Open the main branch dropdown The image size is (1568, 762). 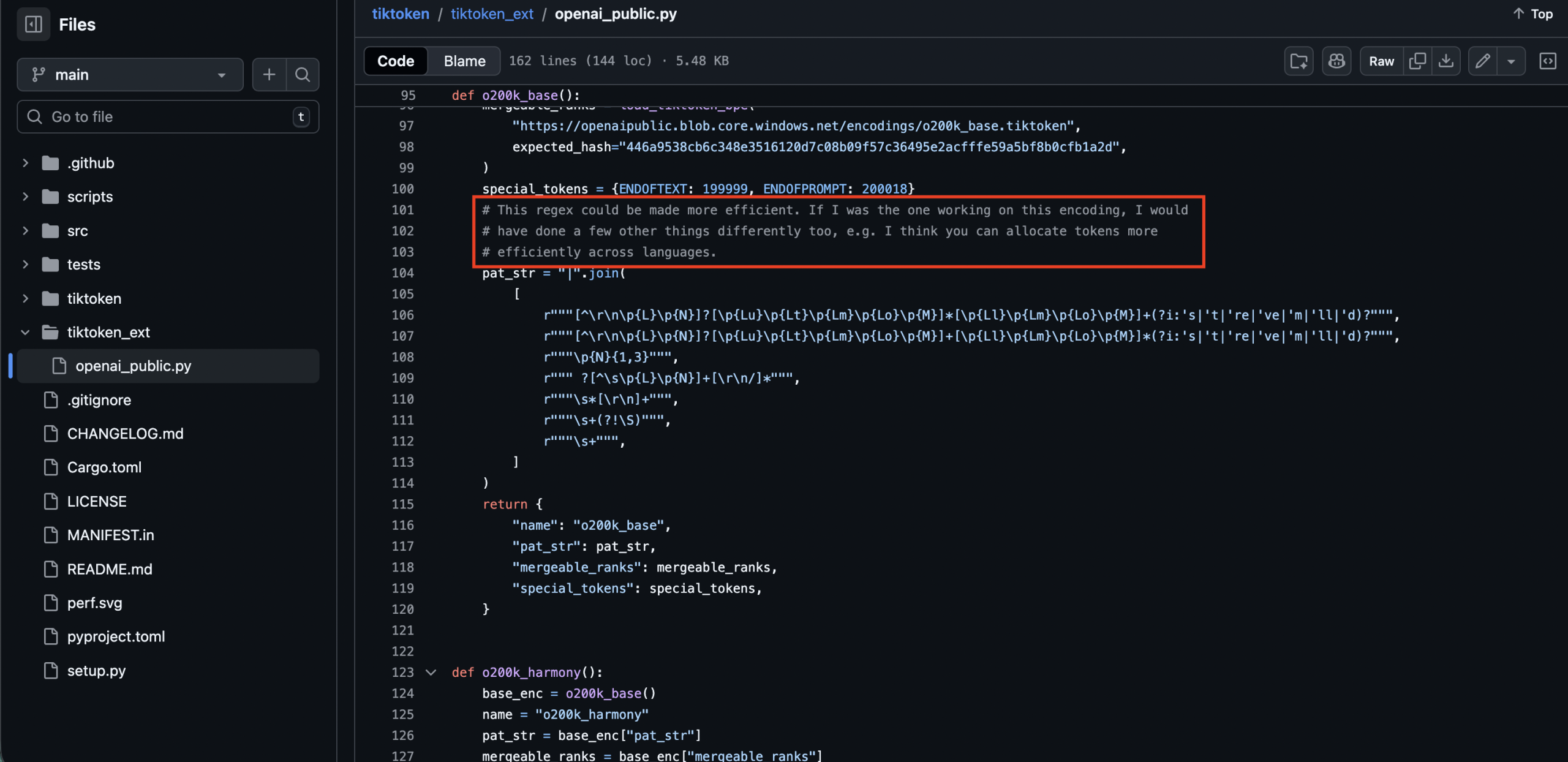tap(130, 75)
